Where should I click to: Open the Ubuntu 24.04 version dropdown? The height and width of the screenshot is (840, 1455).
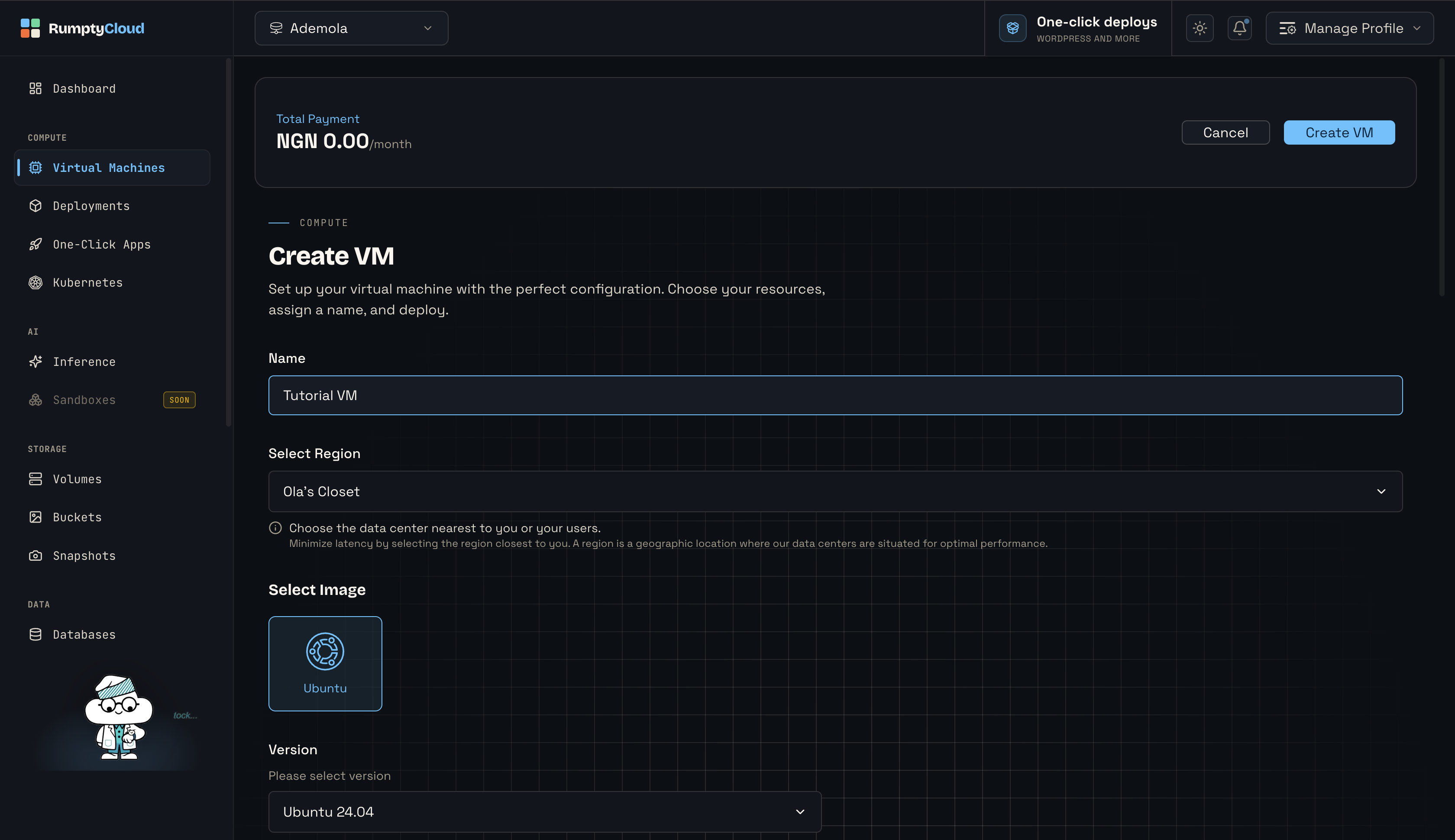click(545, 812)
